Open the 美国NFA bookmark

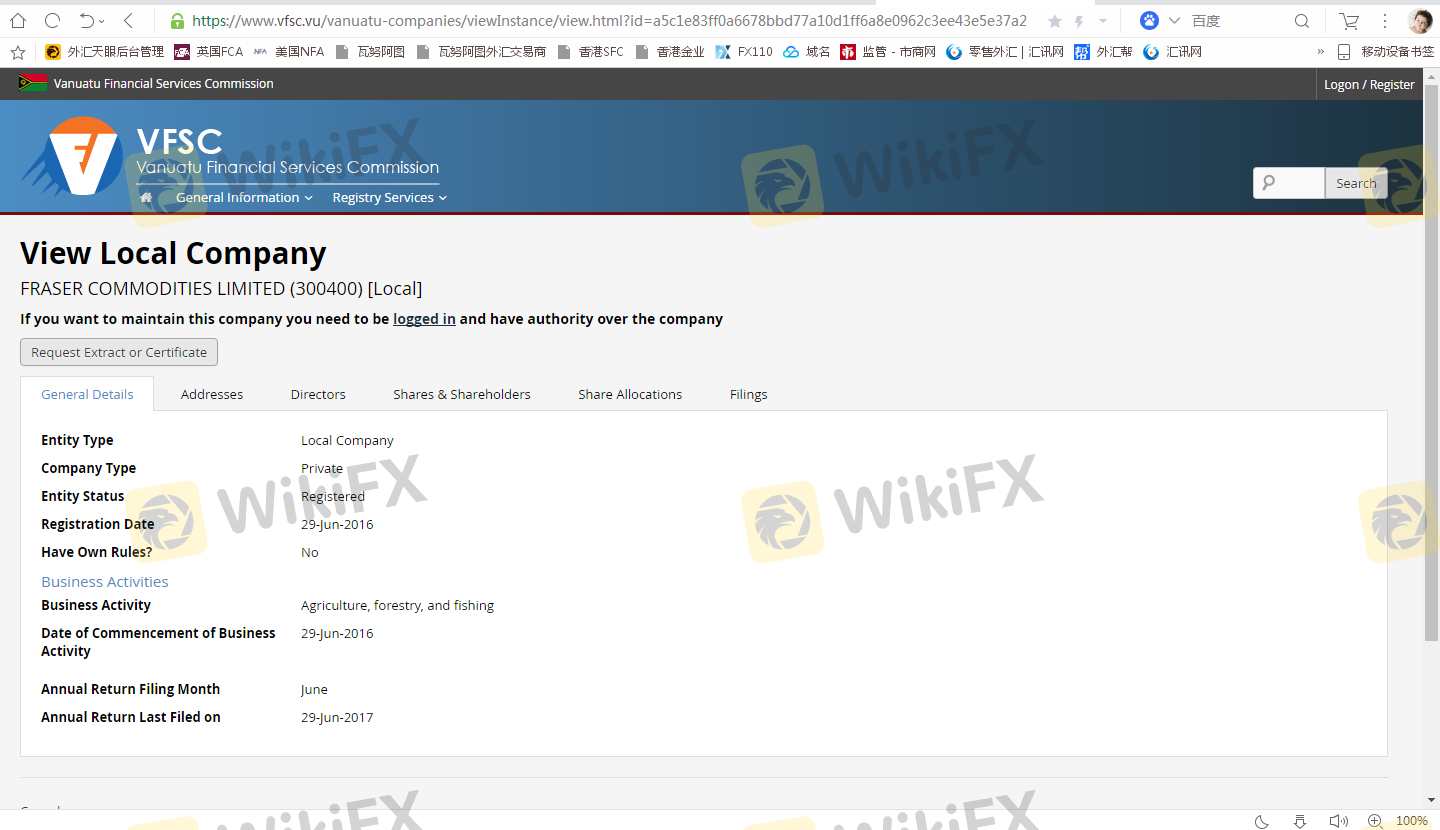(288, 52)
